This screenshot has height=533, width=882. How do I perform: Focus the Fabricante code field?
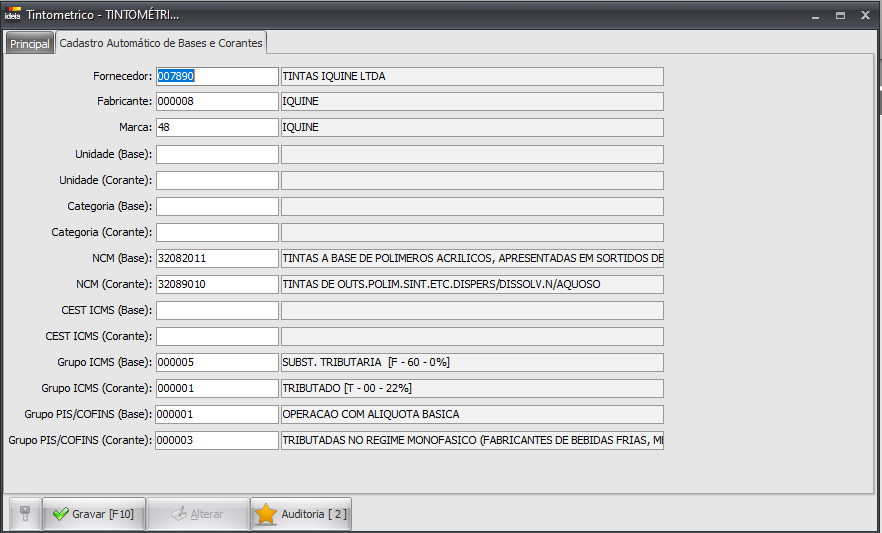coord(217,102)
